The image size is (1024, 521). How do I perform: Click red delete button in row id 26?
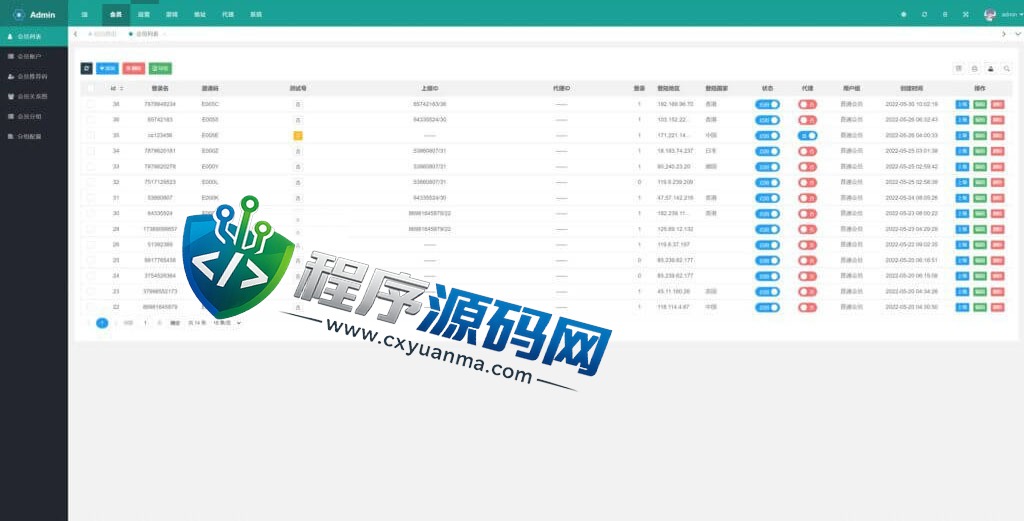(997, 245)
